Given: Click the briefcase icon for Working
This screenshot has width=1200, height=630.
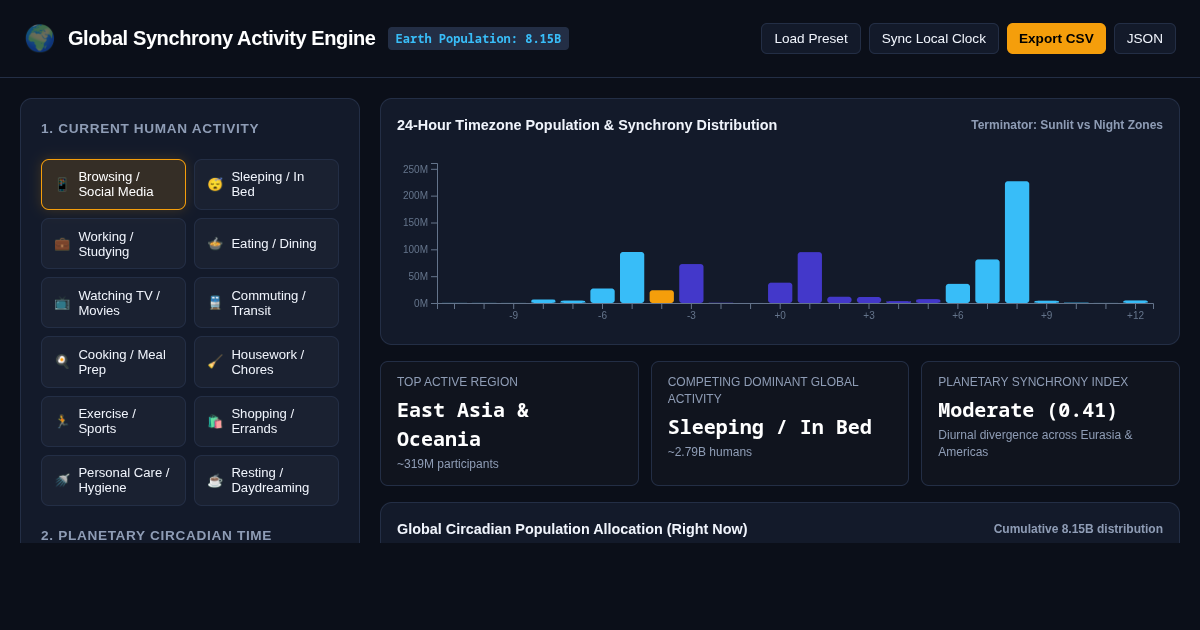Looking at the screenshot, I should pyautogui.click(x=62, y=244).
